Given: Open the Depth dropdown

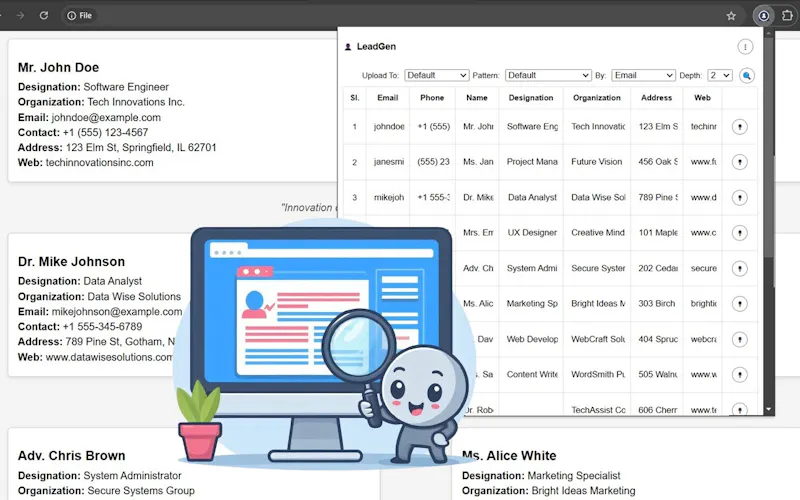Looking at the screenshot, I should (719, 76).
